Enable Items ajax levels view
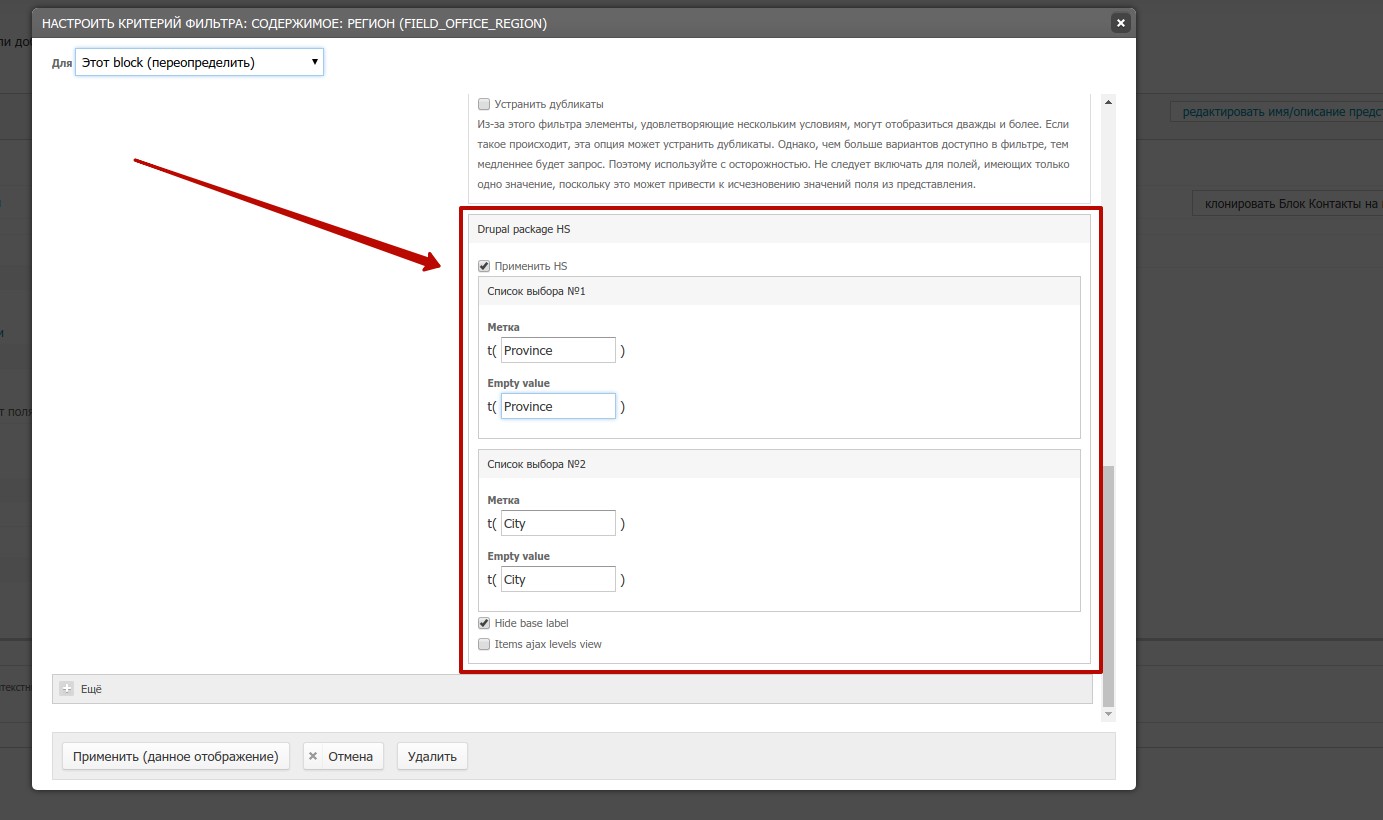Image resolution: width=1383 pixels, height=820 pixels. coord(484,644)
